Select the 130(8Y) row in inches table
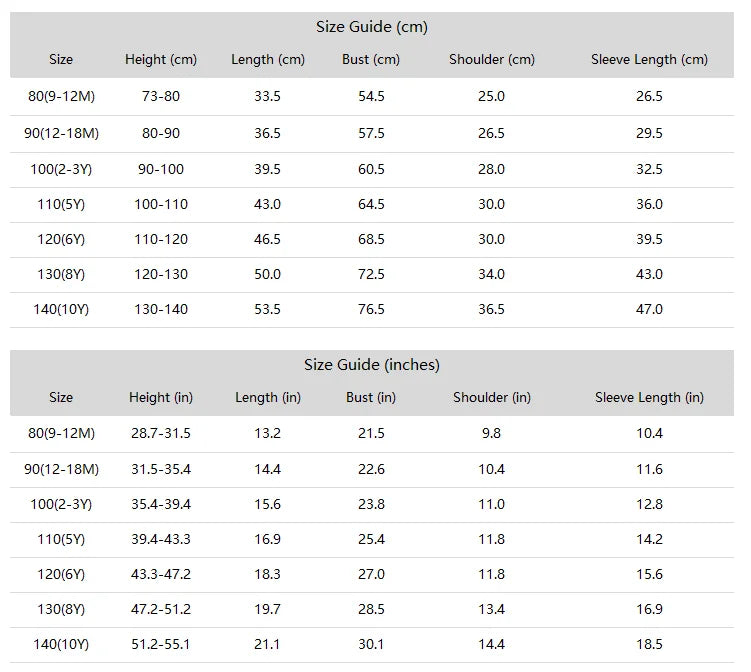Image resolution: width=751 pixels, height=672 pixels. point(372,610)
